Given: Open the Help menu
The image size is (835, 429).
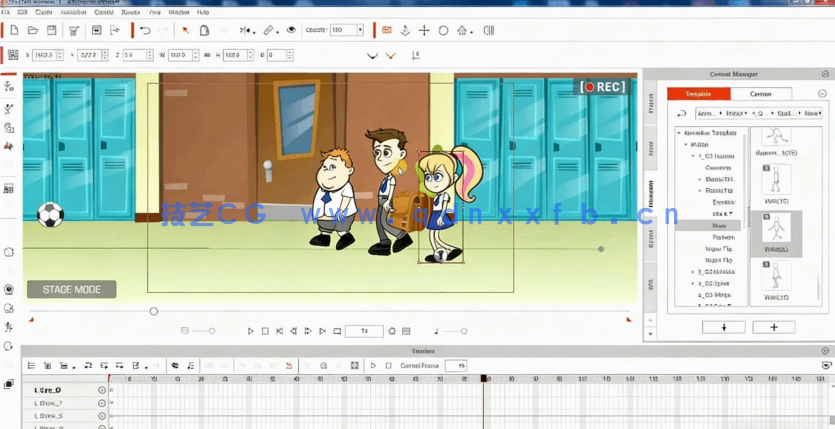Looking at the screenshot, I should point(202,12).
